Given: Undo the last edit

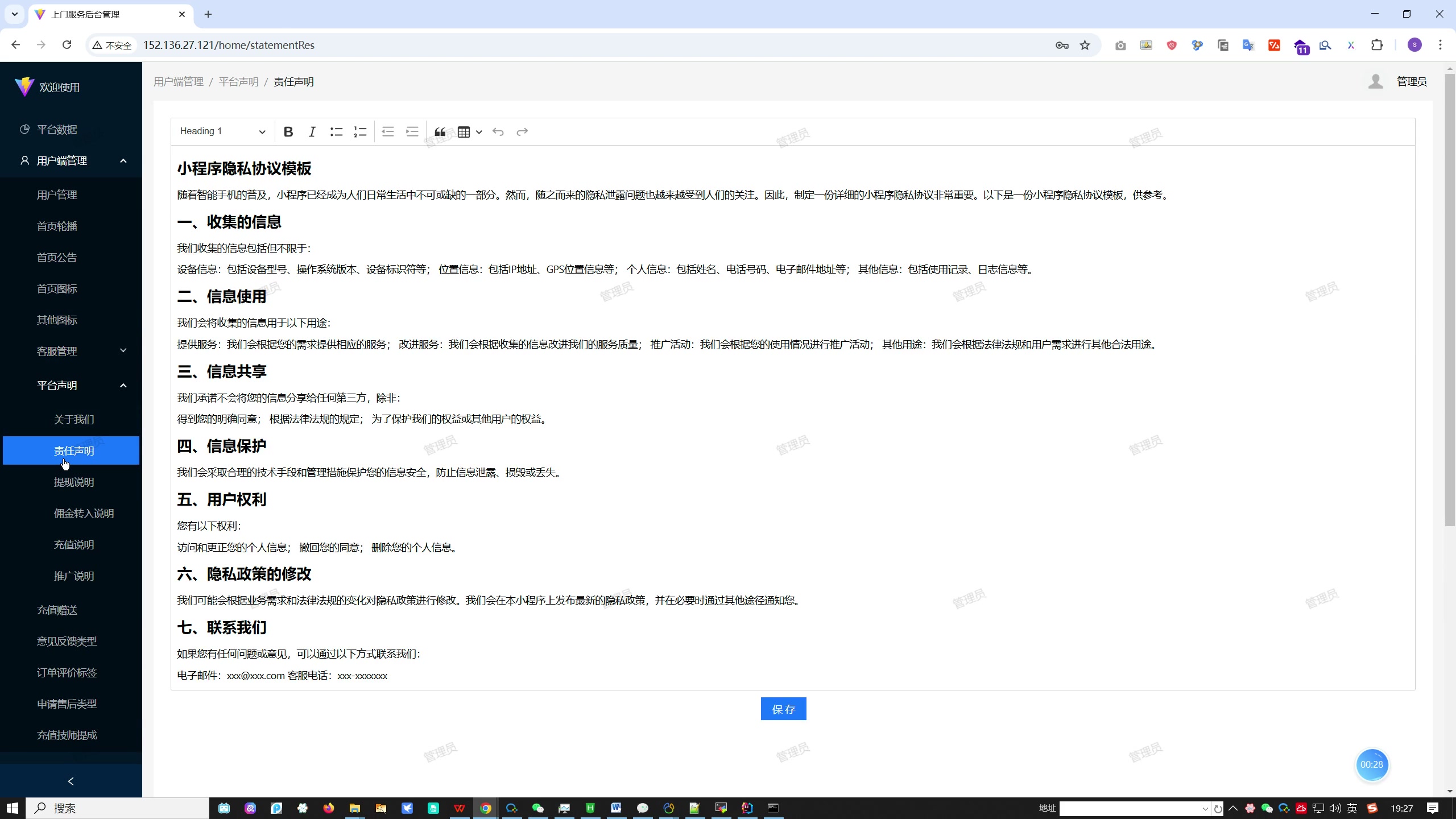Looking at the screenshot, I should 498,132.
